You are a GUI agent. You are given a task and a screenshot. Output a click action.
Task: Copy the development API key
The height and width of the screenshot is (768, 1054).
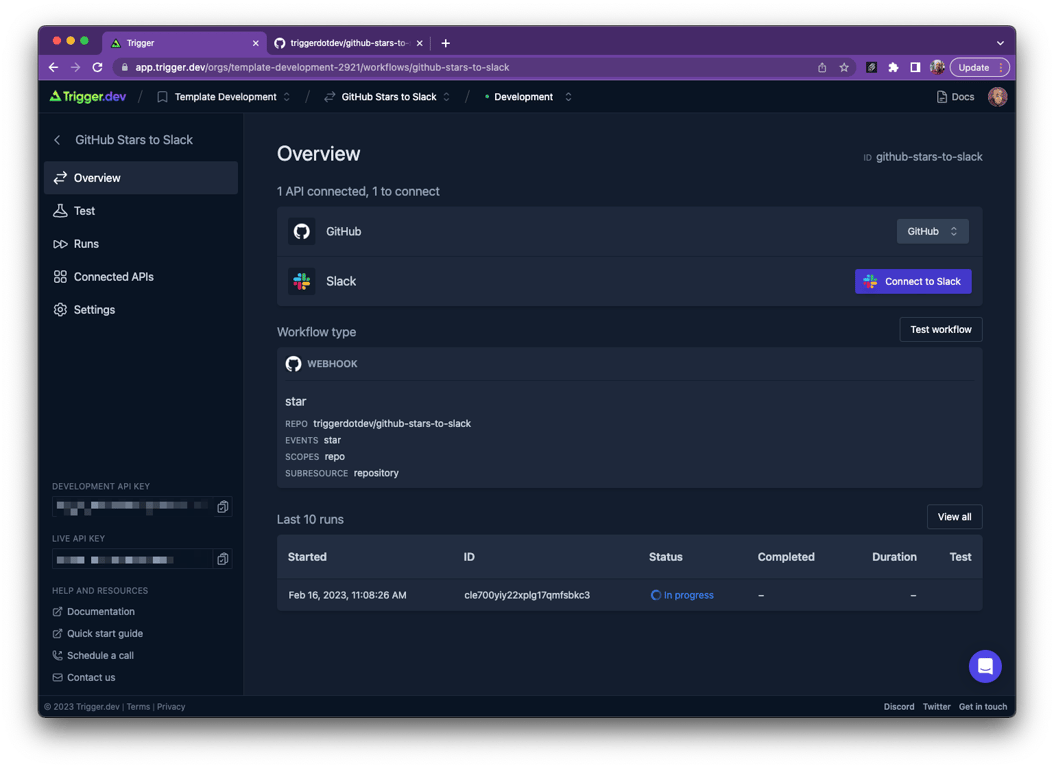pyautogui.click(x=222, y=507)
